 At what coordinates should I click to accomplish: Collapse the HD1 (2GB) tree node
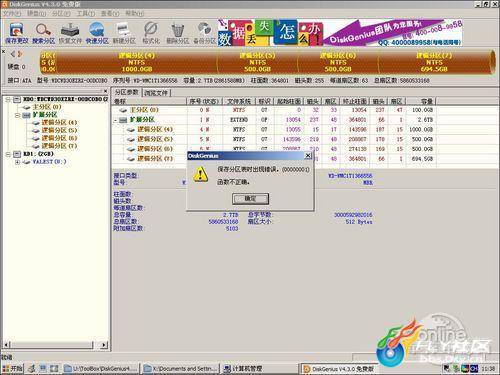[8, 154]
